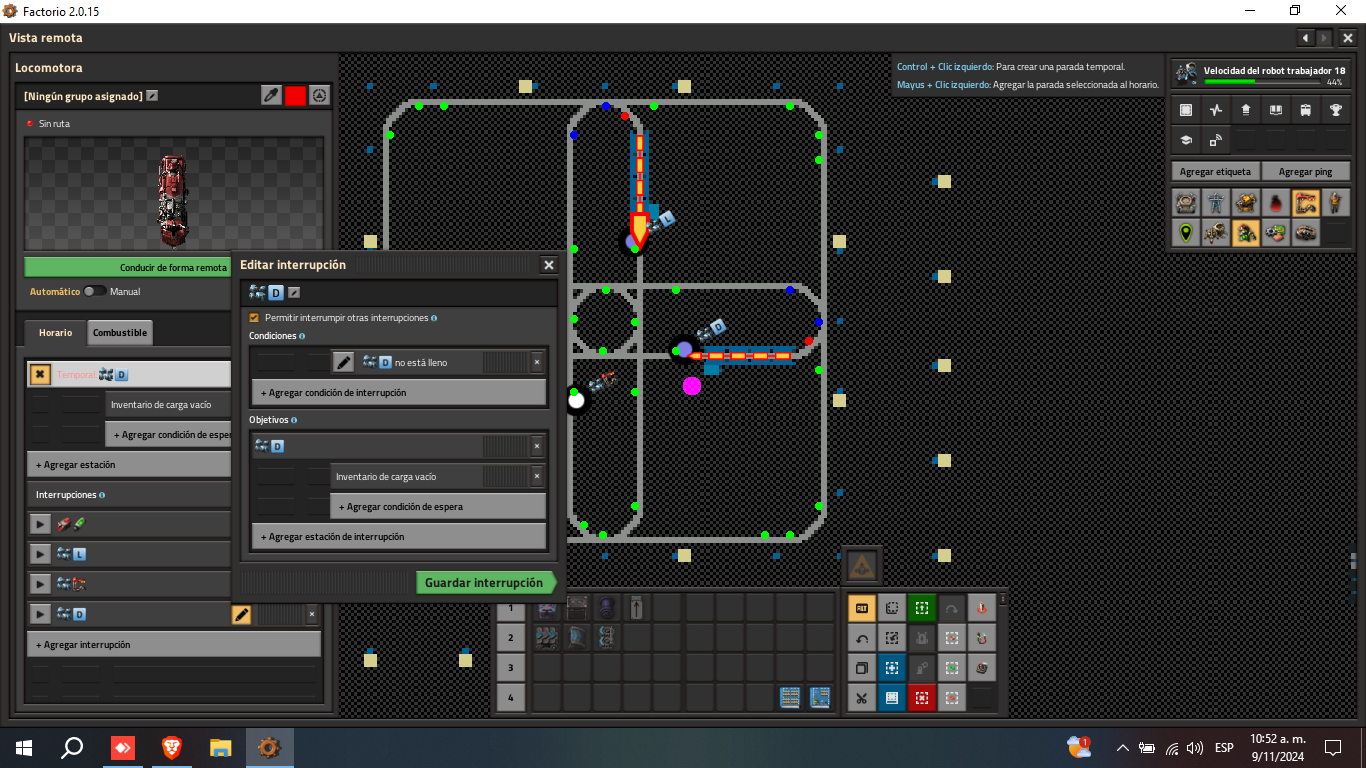Toggle pollution overlay red cloud filter
1366x768 pixels.
coord(1275,203)
